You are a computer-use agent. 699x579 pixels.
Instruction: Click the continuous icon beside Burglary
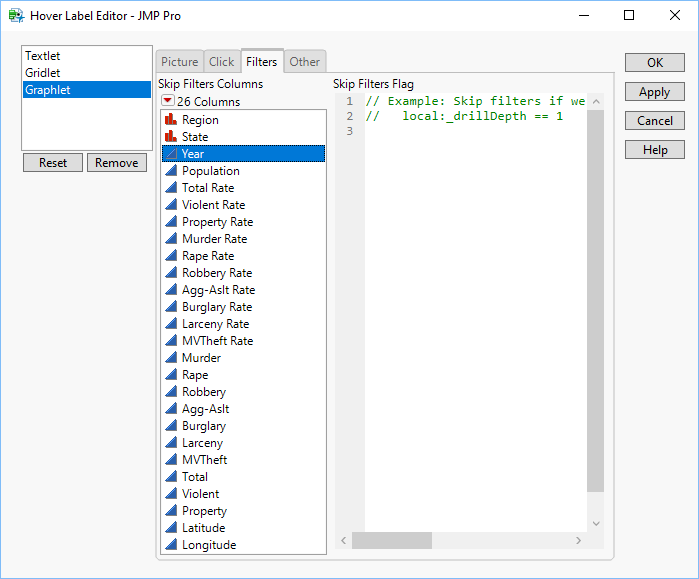[x=171, y=426]
